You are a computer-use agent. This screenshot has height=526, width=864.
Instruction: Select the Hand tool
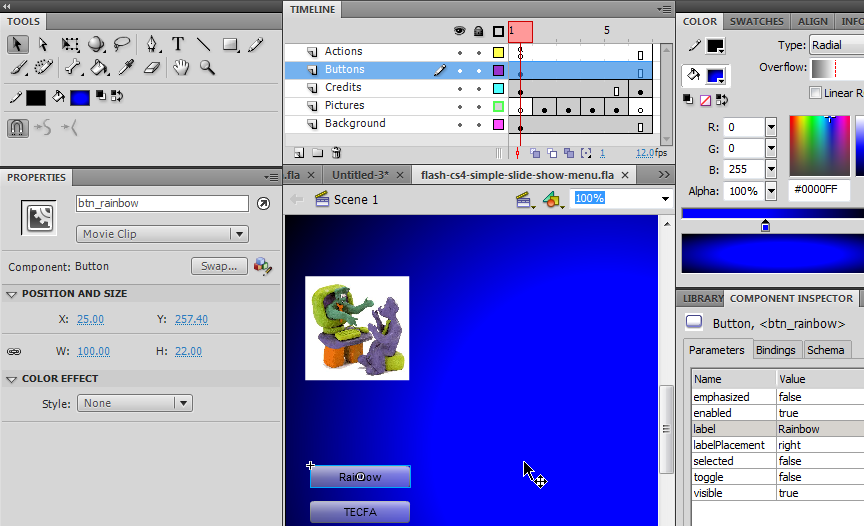[181, 68]
